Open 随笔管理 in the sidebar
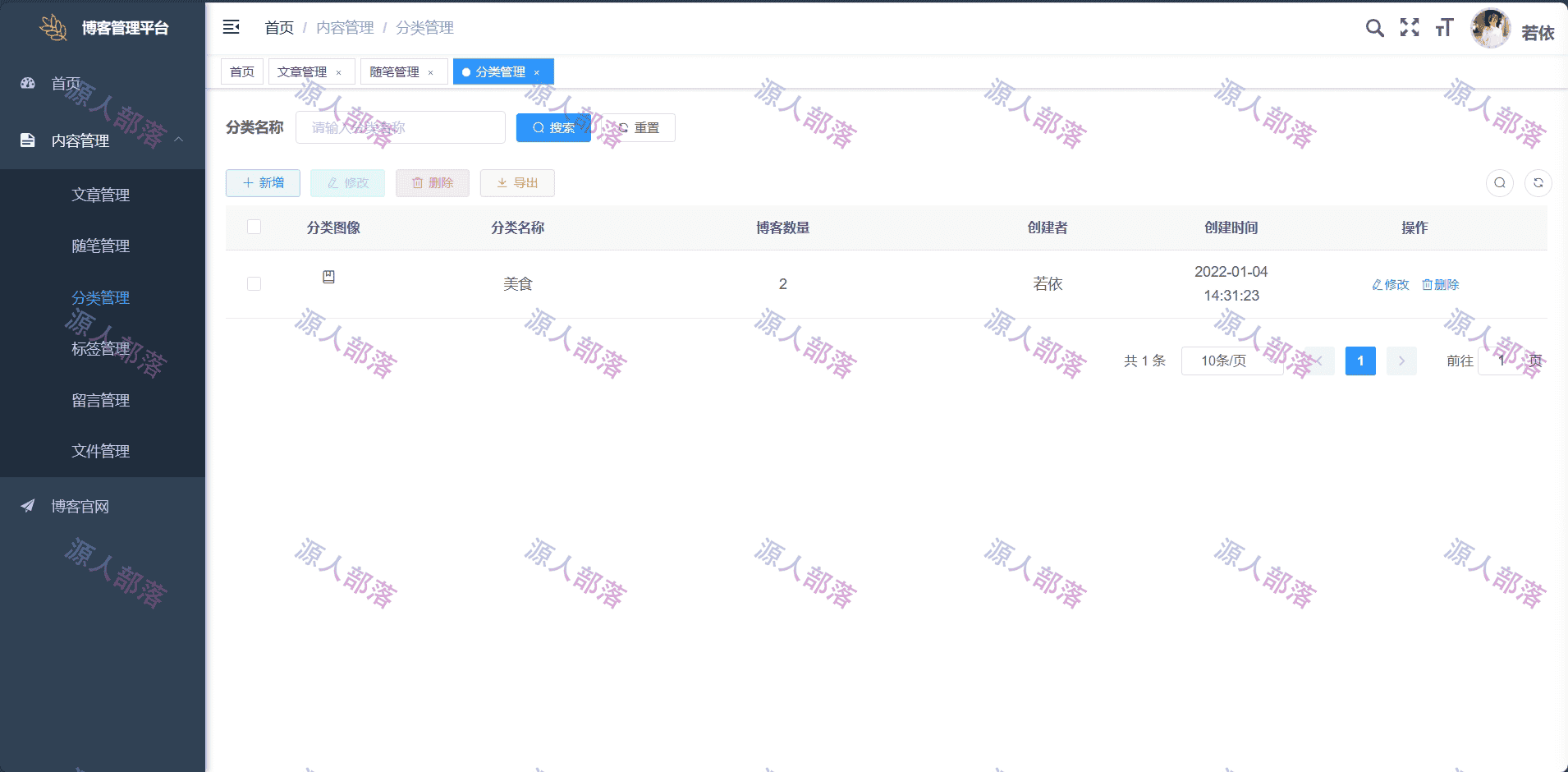The height and width of the screenshot is (772, 1568). pyautogui.click(x=103, y=246)
